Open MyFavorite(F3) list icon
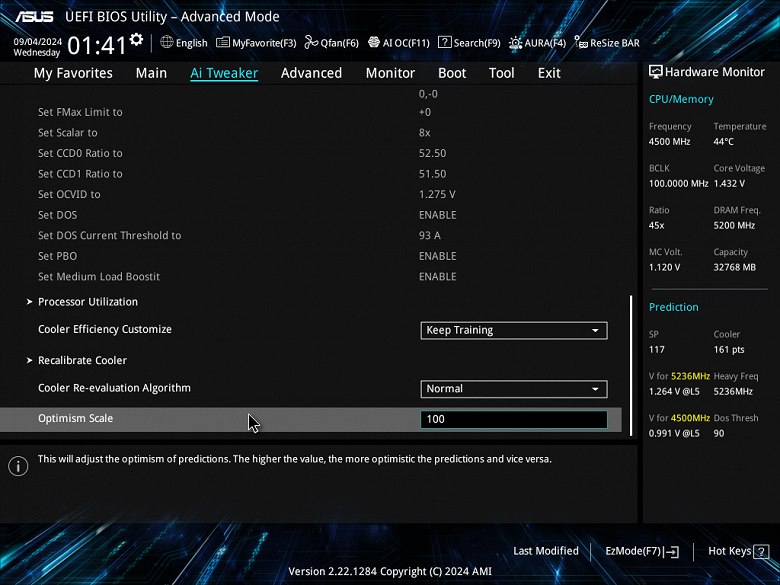This screenshot has width=780, height=585. [222, 43]
